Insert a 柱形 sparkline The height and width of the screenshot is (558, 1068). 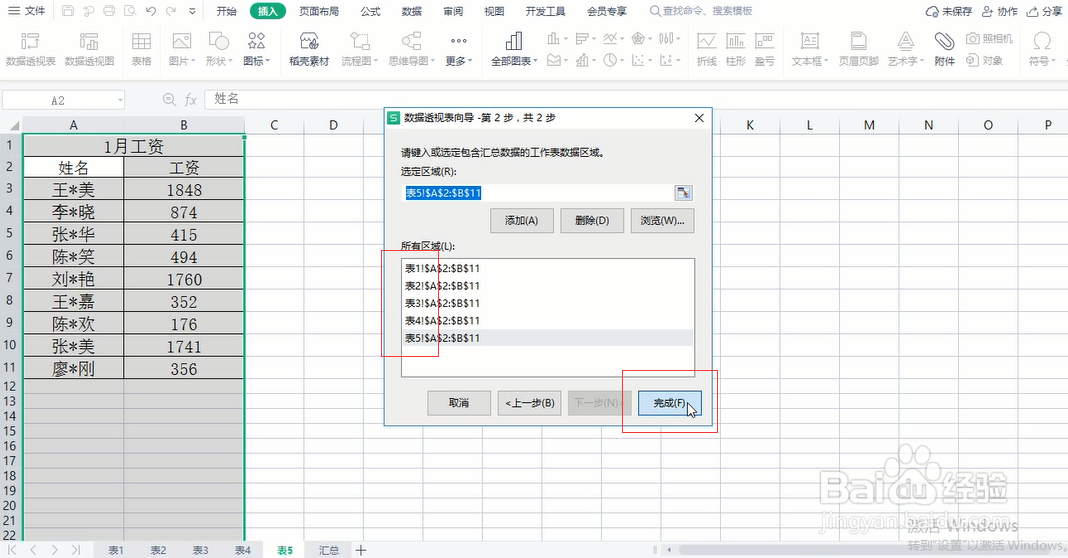pyautogui.click(x=736, y=48)
